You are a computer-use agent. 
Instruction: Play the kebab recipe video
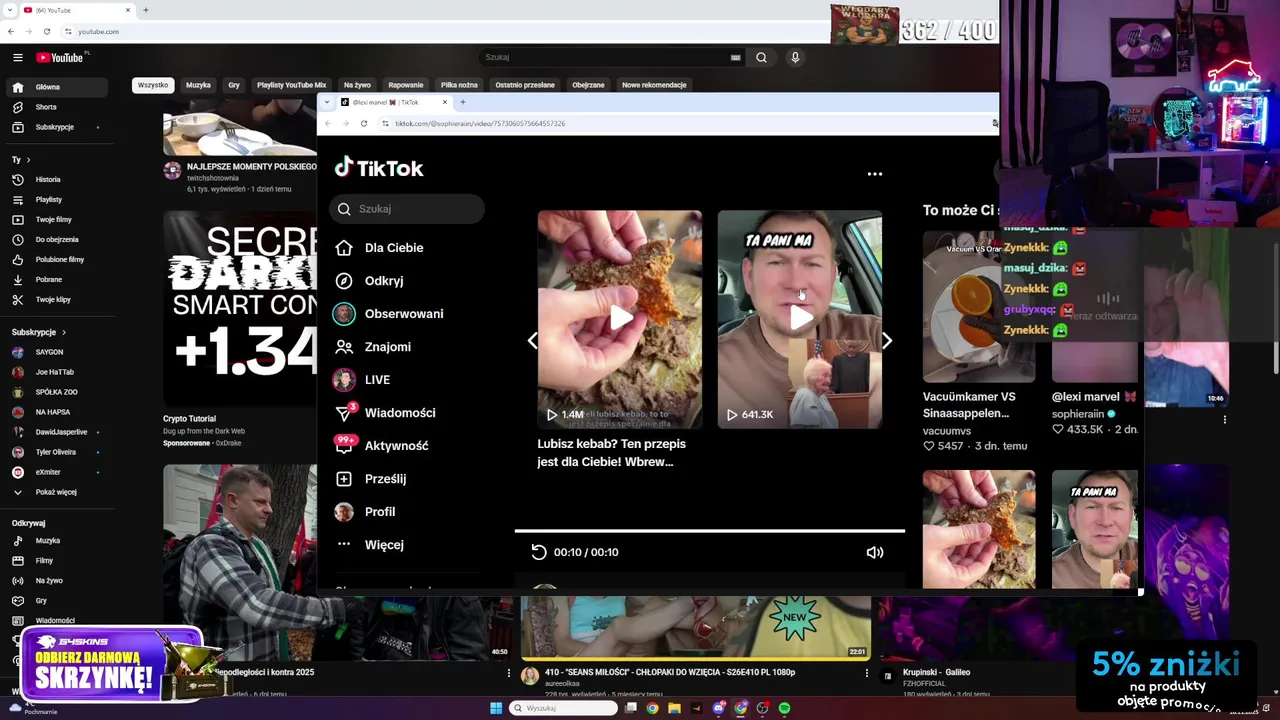pyautogui.click(x=620, y=319)
